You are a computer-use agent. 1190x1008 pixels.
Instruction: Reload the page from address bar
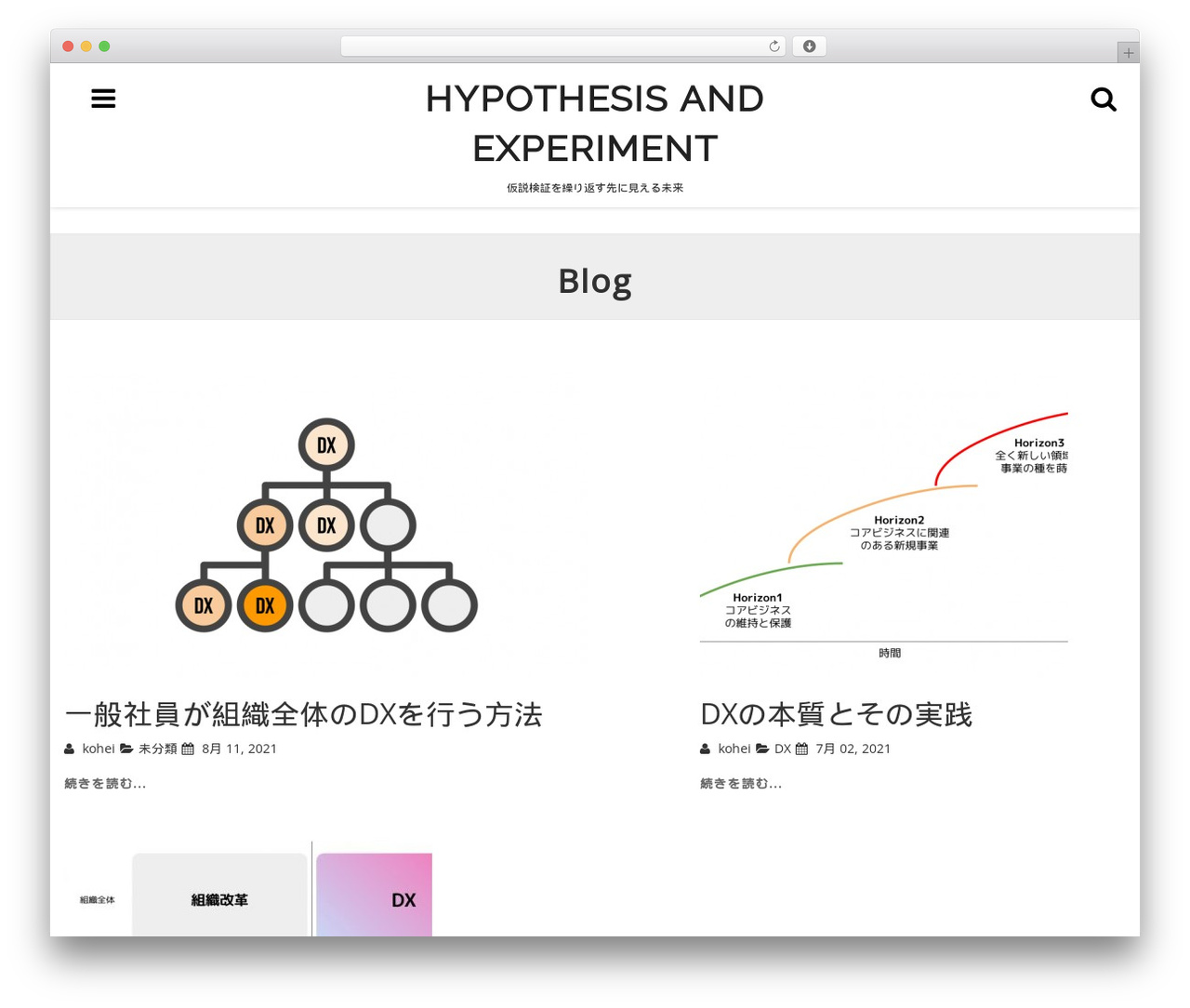coord(774,46)
